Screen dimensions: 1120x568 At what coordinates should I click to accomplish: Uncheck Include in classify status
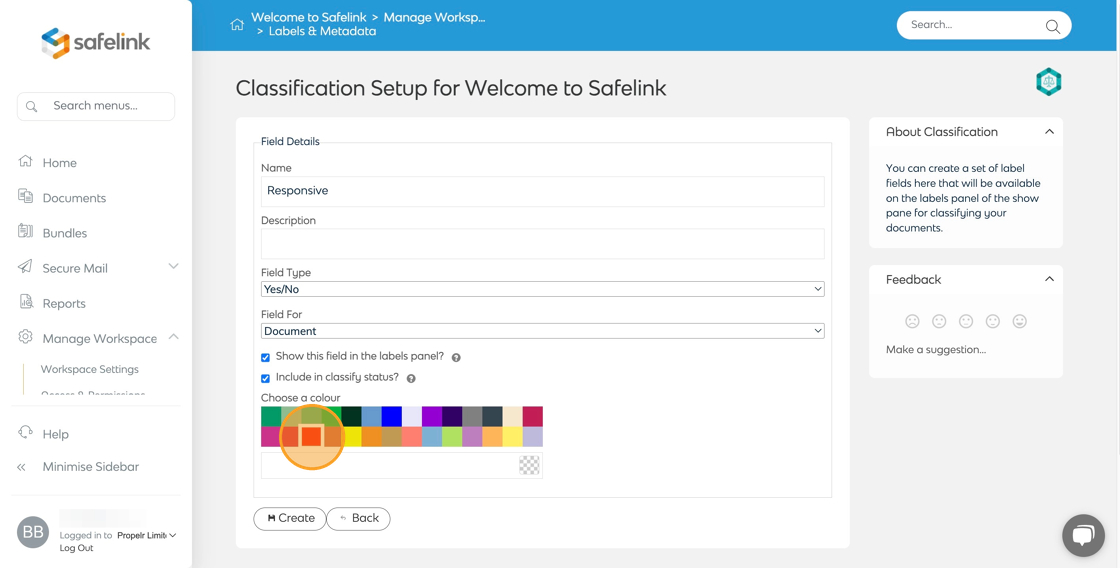pyautogui.click(x=266, y=378)
